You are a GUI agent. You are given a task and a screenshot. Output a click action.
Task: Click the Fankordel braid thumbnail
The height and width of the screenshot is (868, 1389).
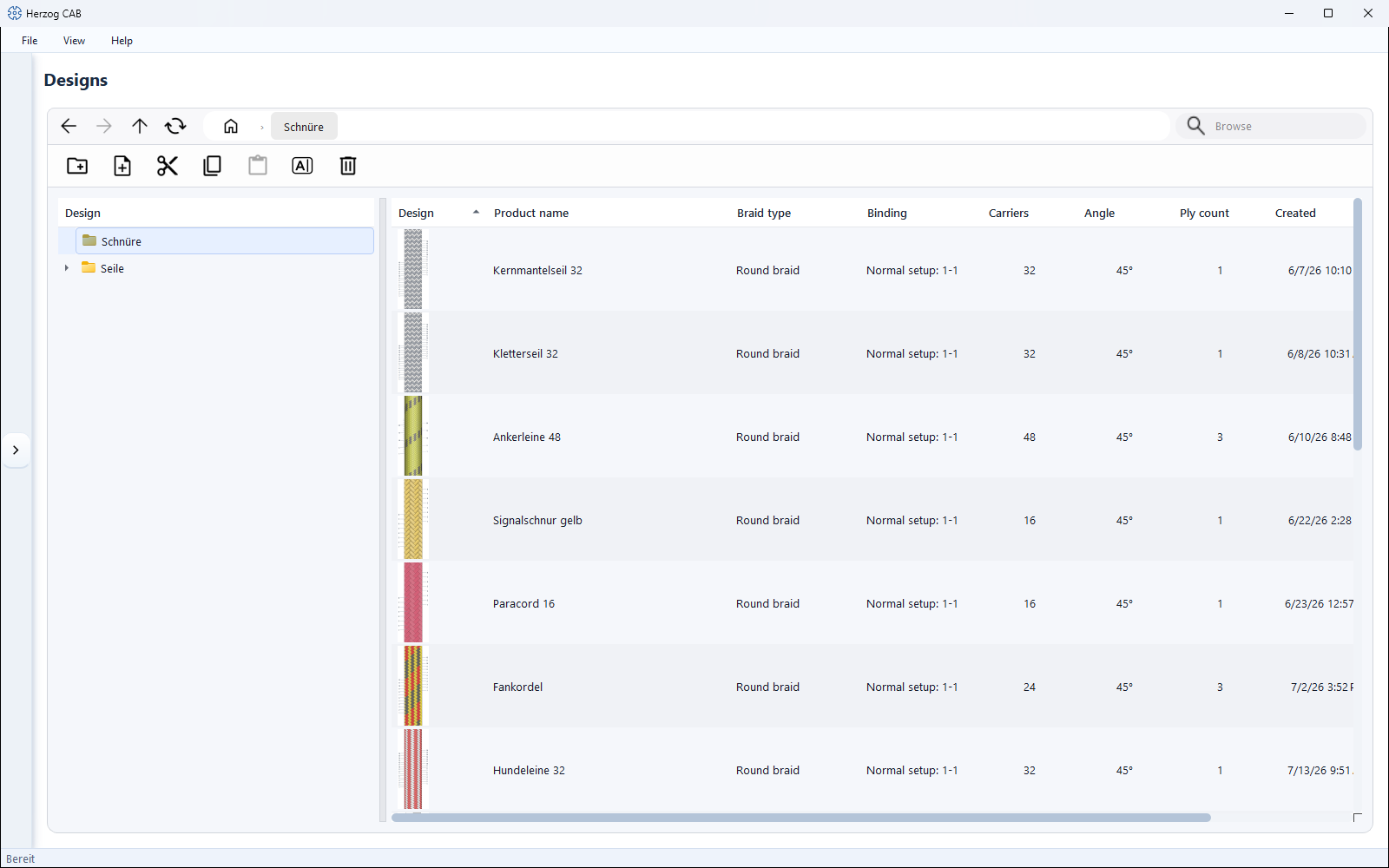pyautogui.click(x=413, y=687)
